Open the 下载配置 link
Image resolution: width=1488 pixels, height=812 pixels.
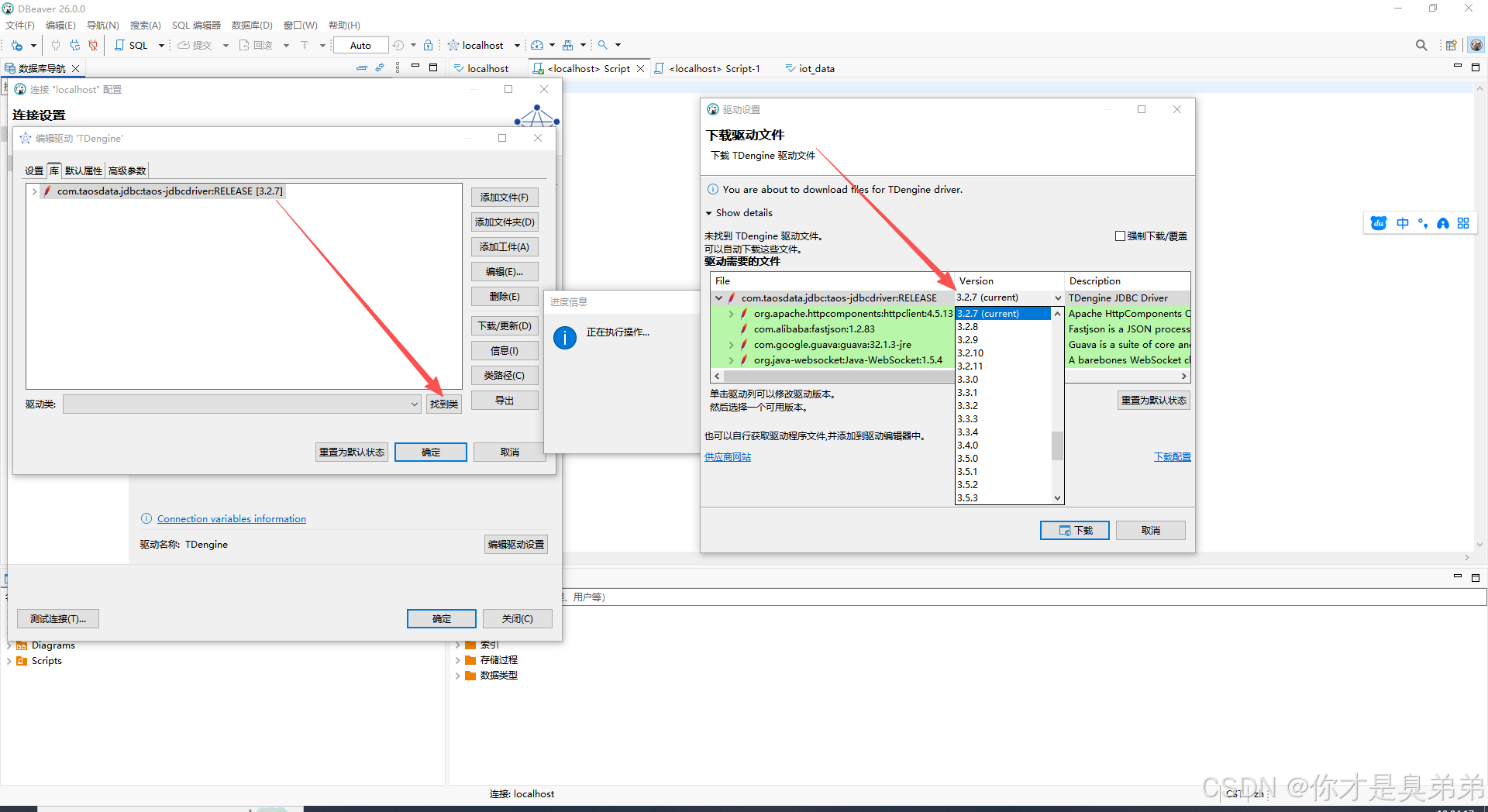coord(1173,457)
